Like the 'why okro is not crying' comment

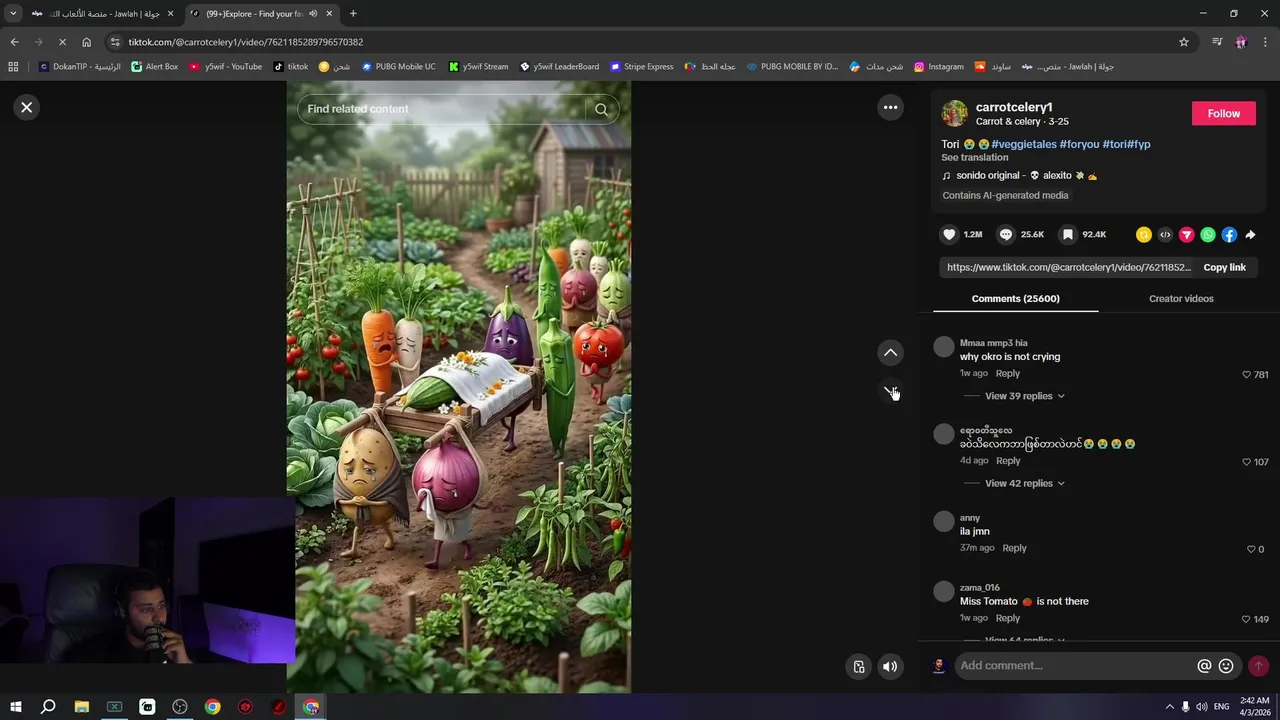1246,374
